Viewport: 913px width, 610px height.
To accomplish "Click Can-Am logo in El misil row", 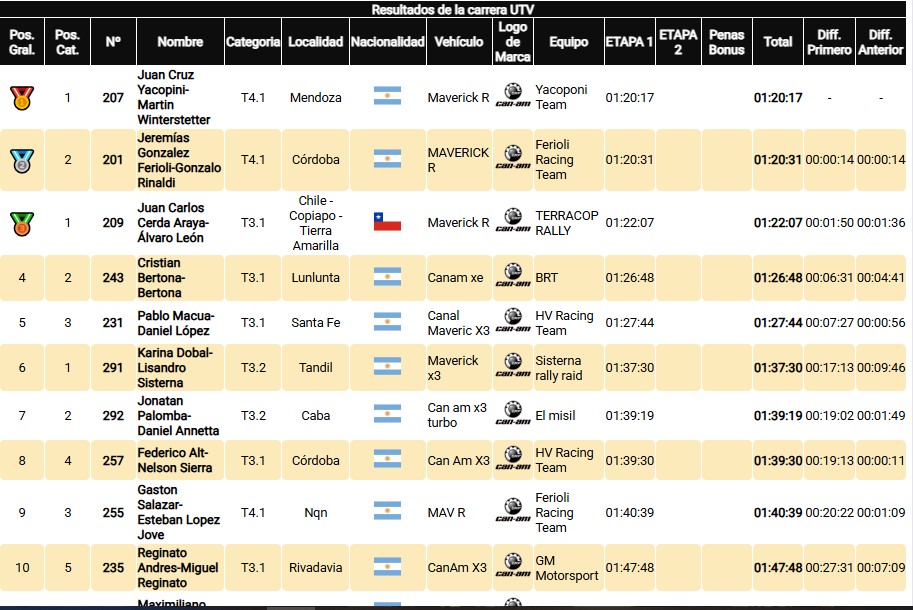I will (x=512, y=415).
